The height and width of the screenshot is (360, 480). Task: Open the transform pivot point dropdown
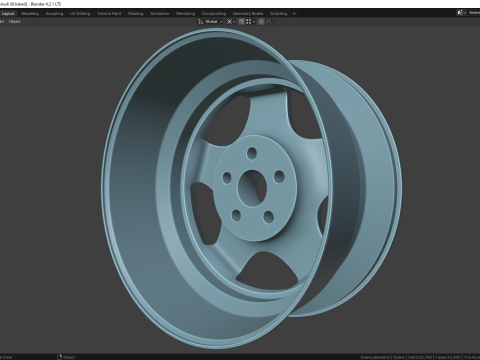click(x=231, y=22)
